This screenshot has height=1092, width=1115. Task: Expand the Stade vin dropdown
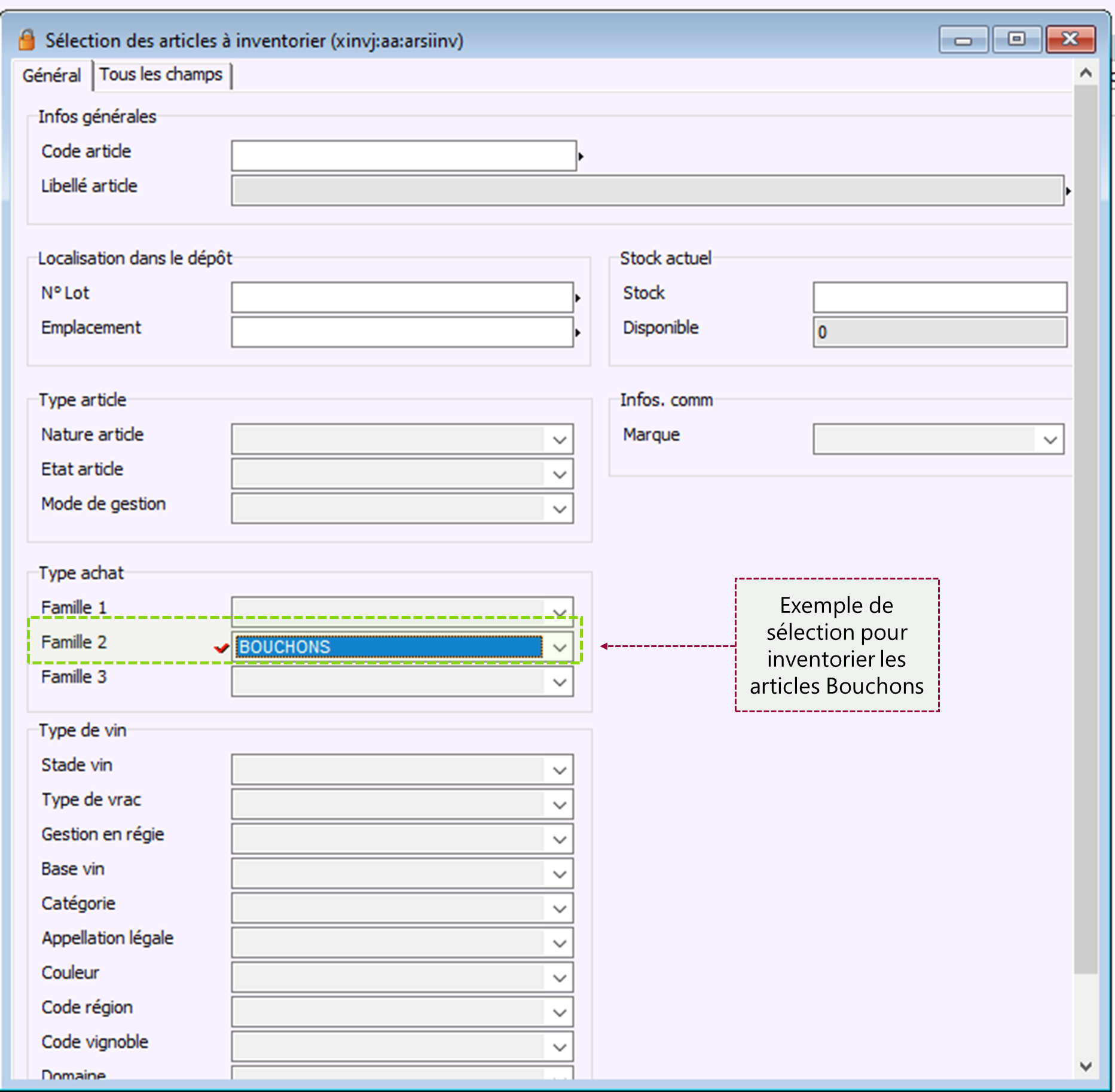click(x=559, y=770)
